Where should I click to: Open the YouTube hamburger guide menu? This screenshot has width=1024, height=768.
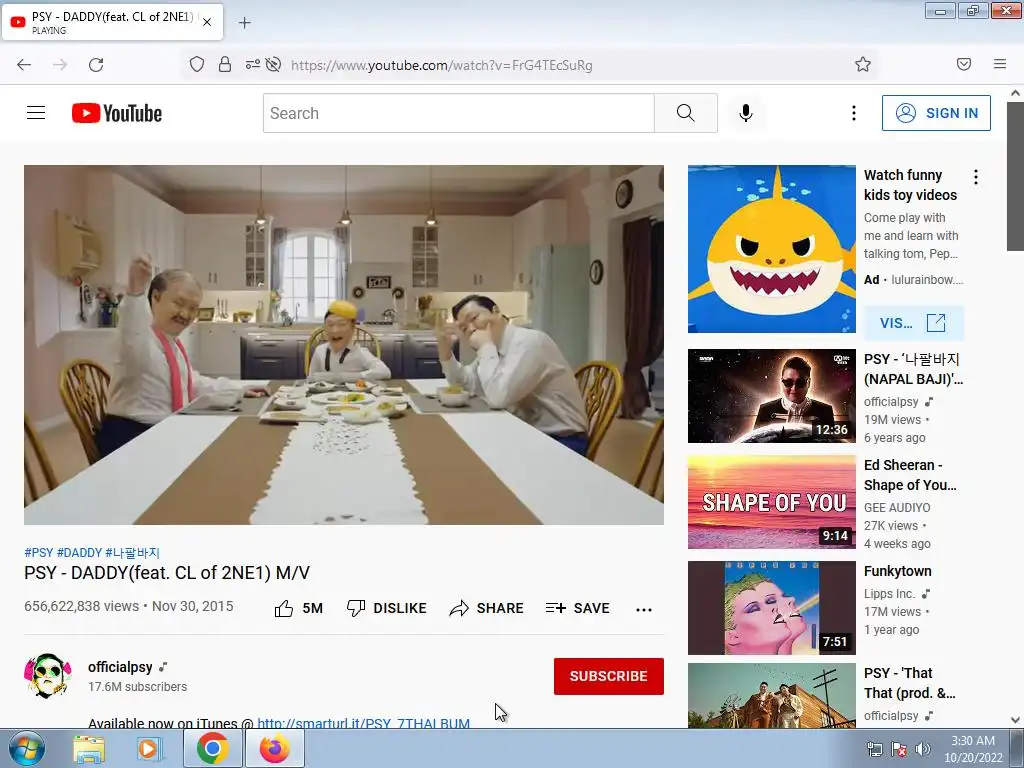click(x=36, y=113)
